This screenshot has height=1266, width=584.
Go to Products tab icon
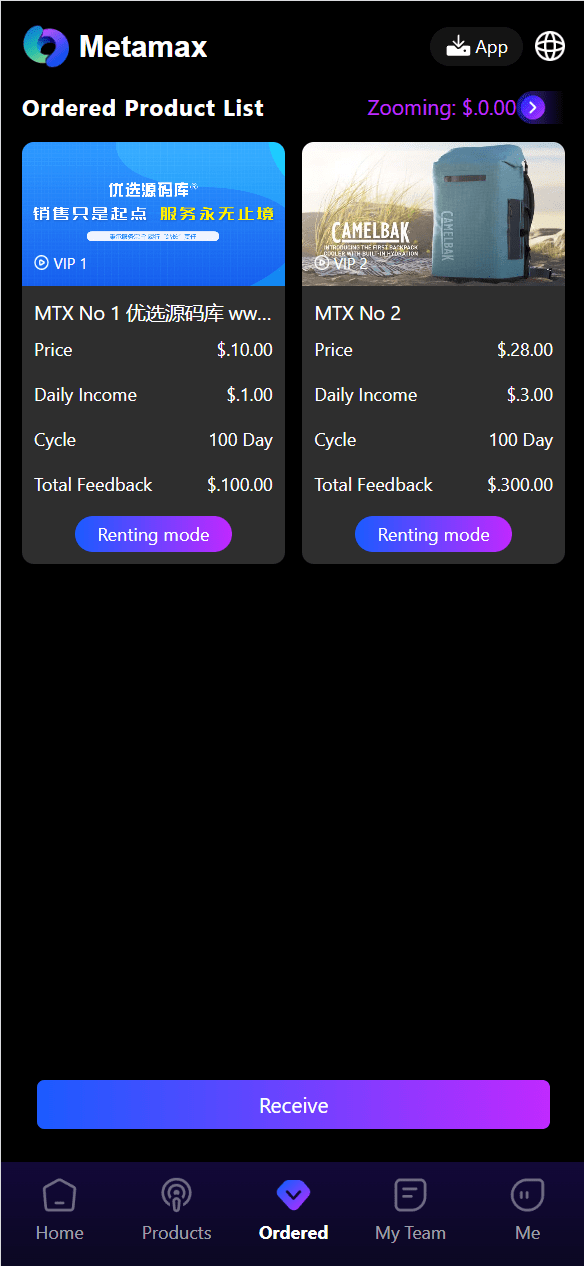176,1194
